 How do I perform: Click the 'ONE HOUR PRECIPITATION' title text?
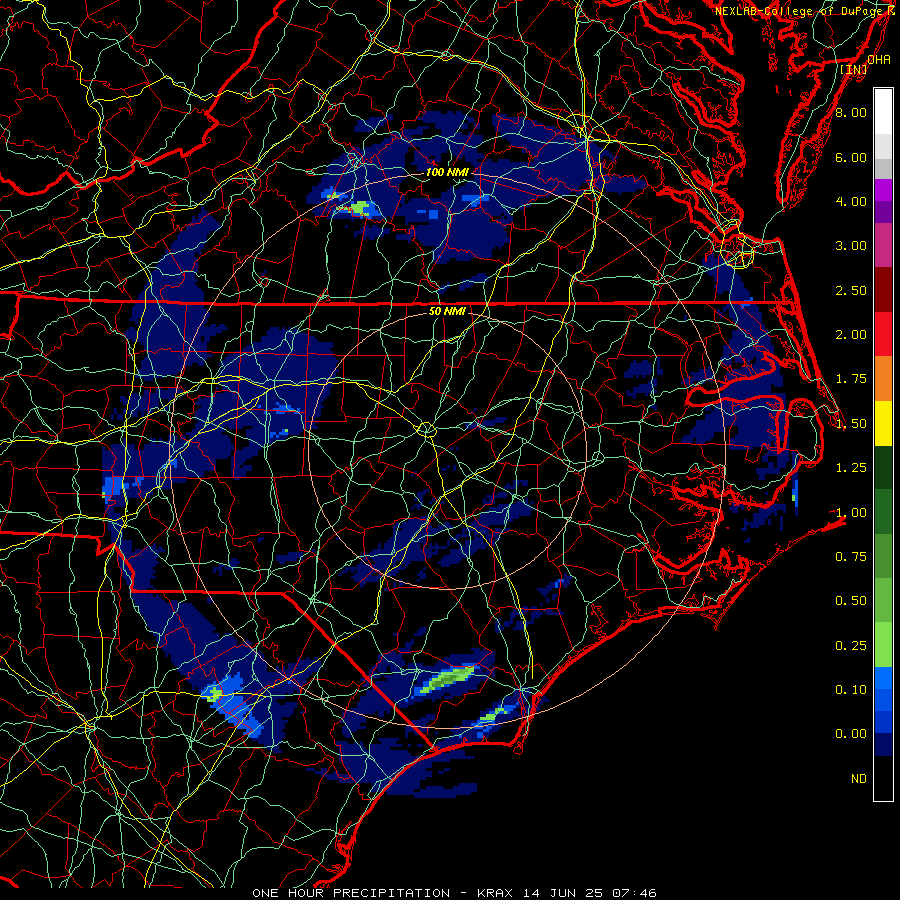[x=351, y=893]
